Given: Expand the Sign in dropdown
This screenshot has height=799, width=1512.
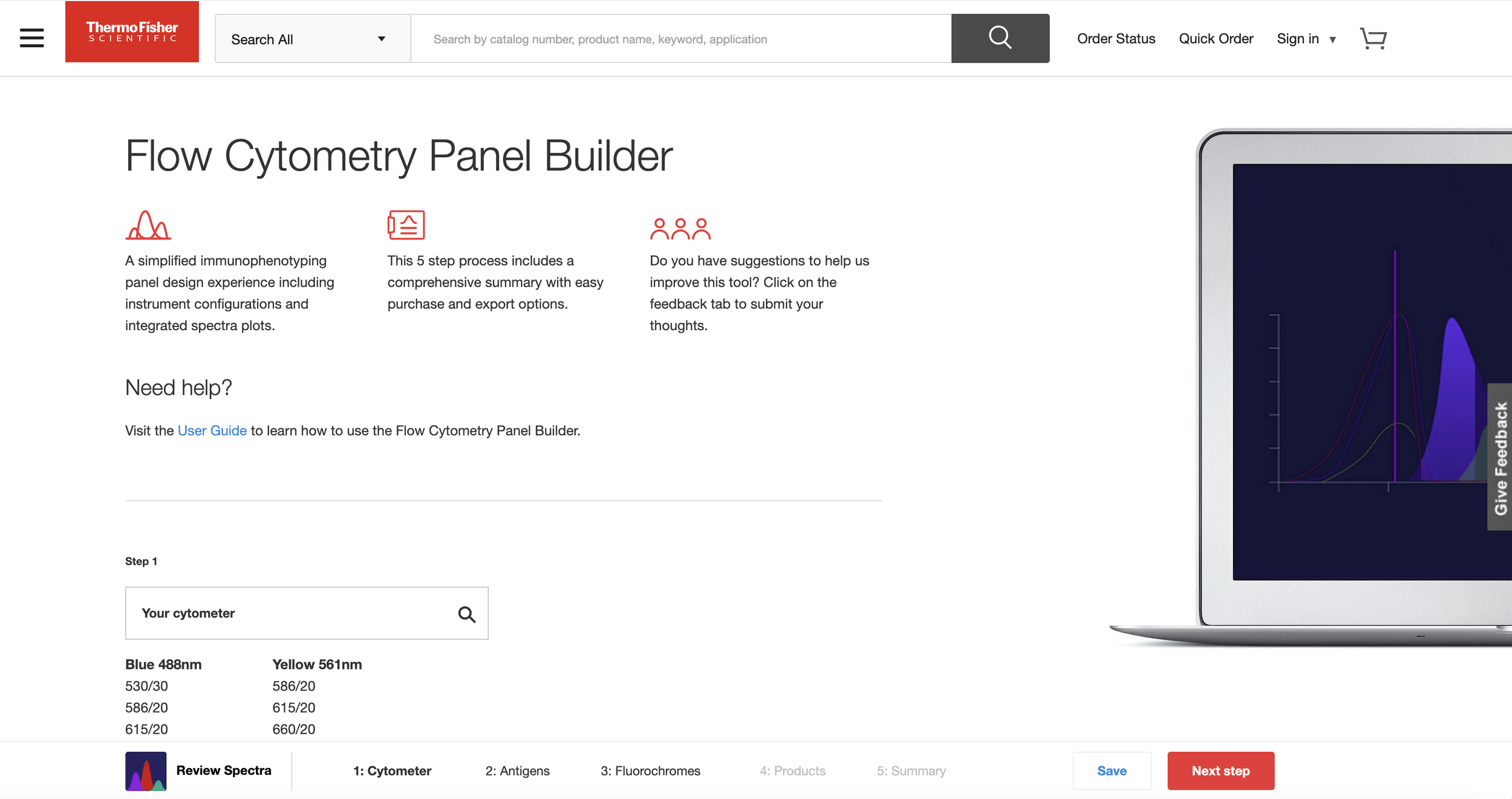Looking at the screenshot, I should pyautogui.click(x=1306, y=39).
